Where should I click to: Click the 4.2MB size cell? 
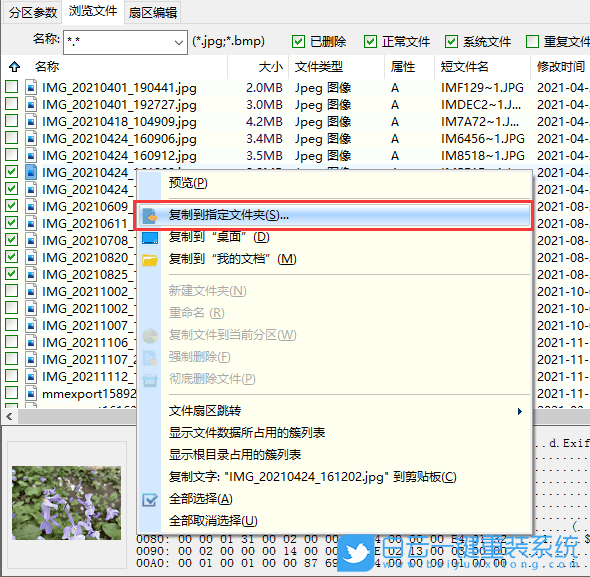click(x=264, y=122)
